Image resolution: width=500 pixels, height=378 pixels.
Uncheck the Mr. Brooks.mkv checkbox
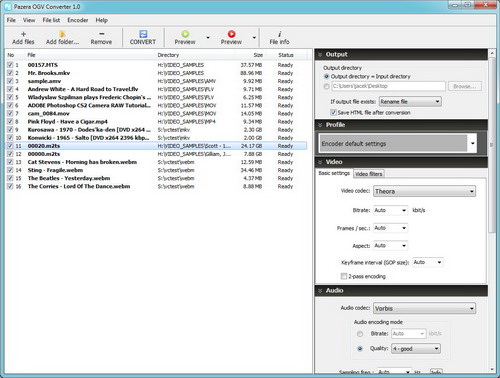[x=10, y=73]
